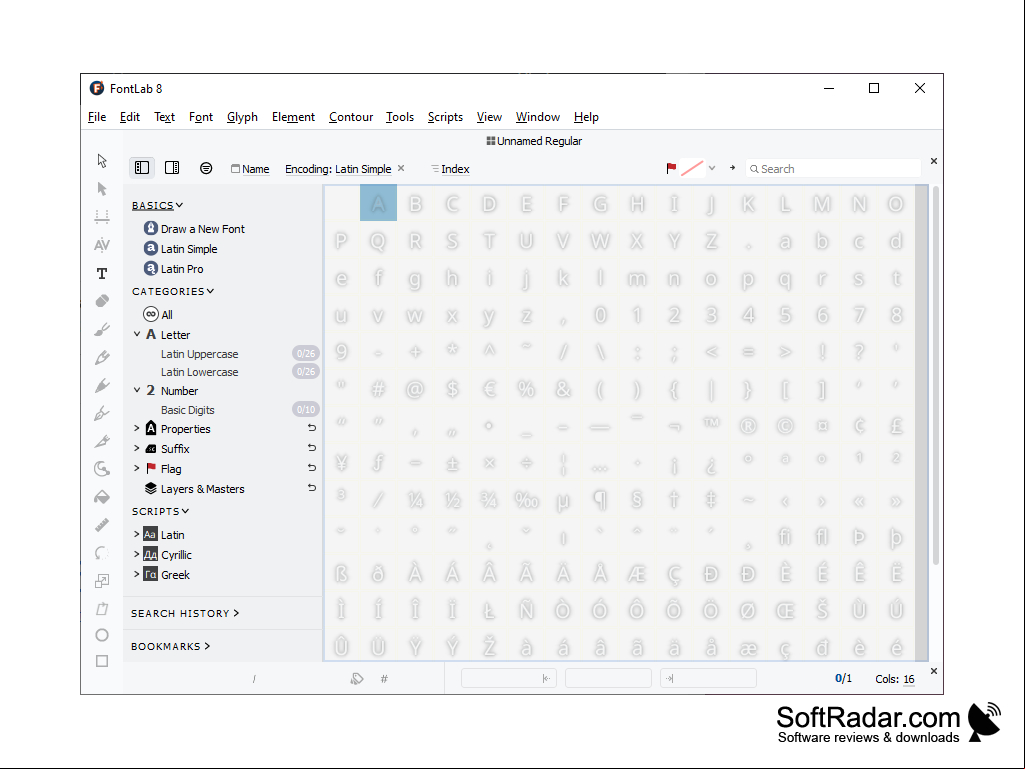This screenshot has height=769, width=1025.
Task: Expand the Latin script
Action: coord(137,534)
